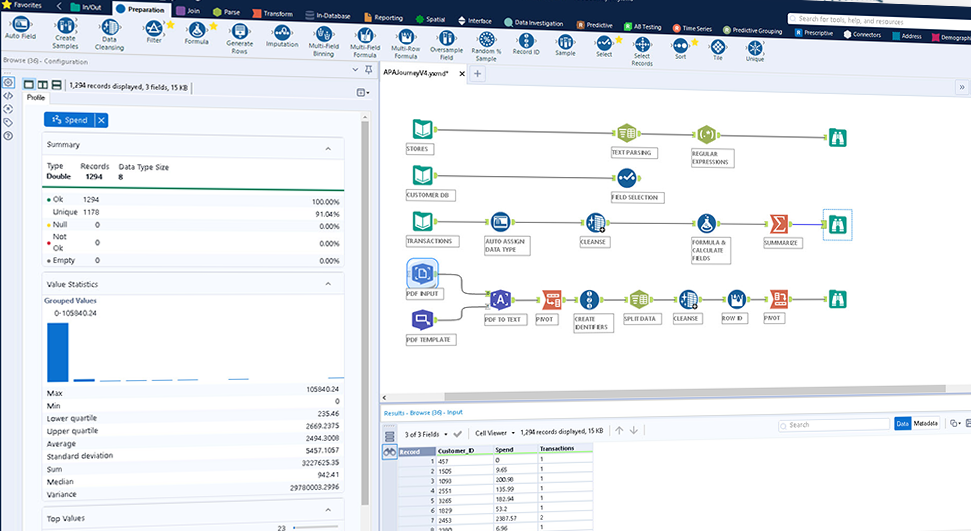Switch to APAJourneyV4.yxmd workflow tab
The height and width of the screenshot is (531, 971).
pos(416,72)
